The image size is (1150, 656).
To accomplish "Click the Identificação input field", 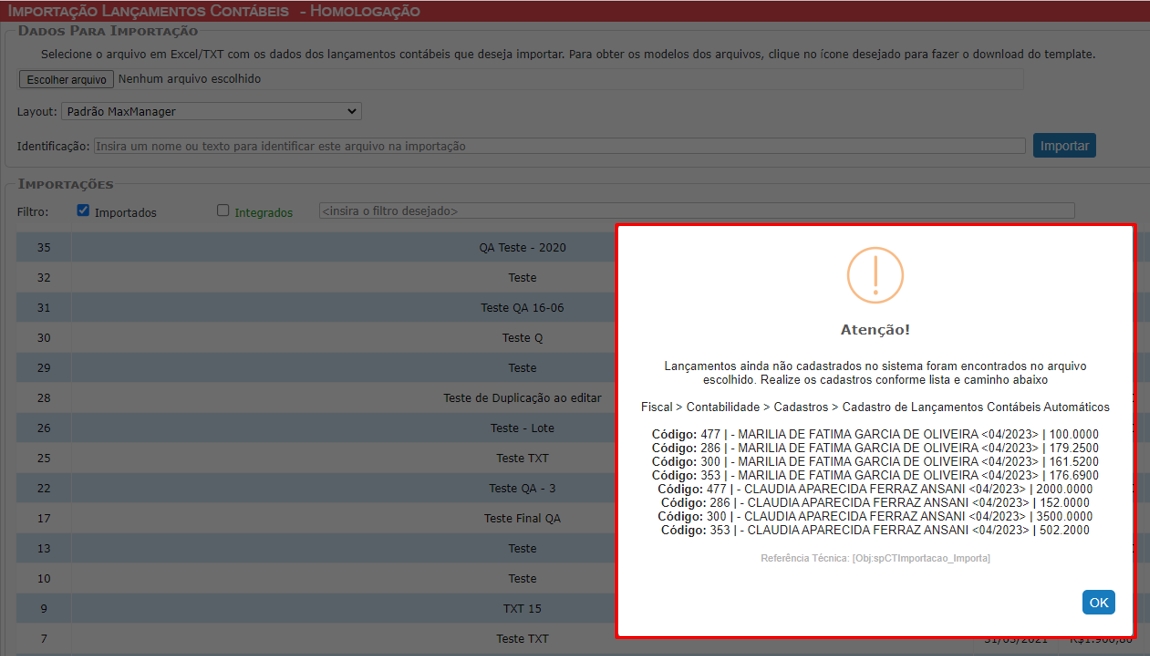I will (560, 146).
